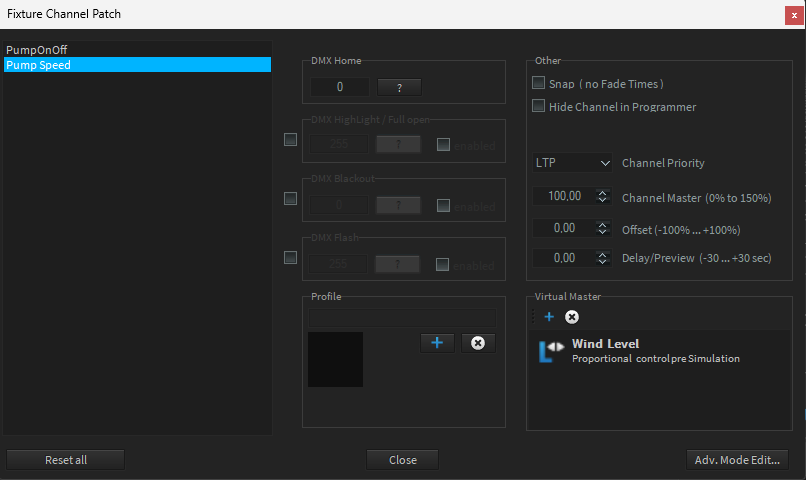Adjust the Offset value spinner arrows
The height and width of the screenshot is (480, 806).
(x=602, y=228)
